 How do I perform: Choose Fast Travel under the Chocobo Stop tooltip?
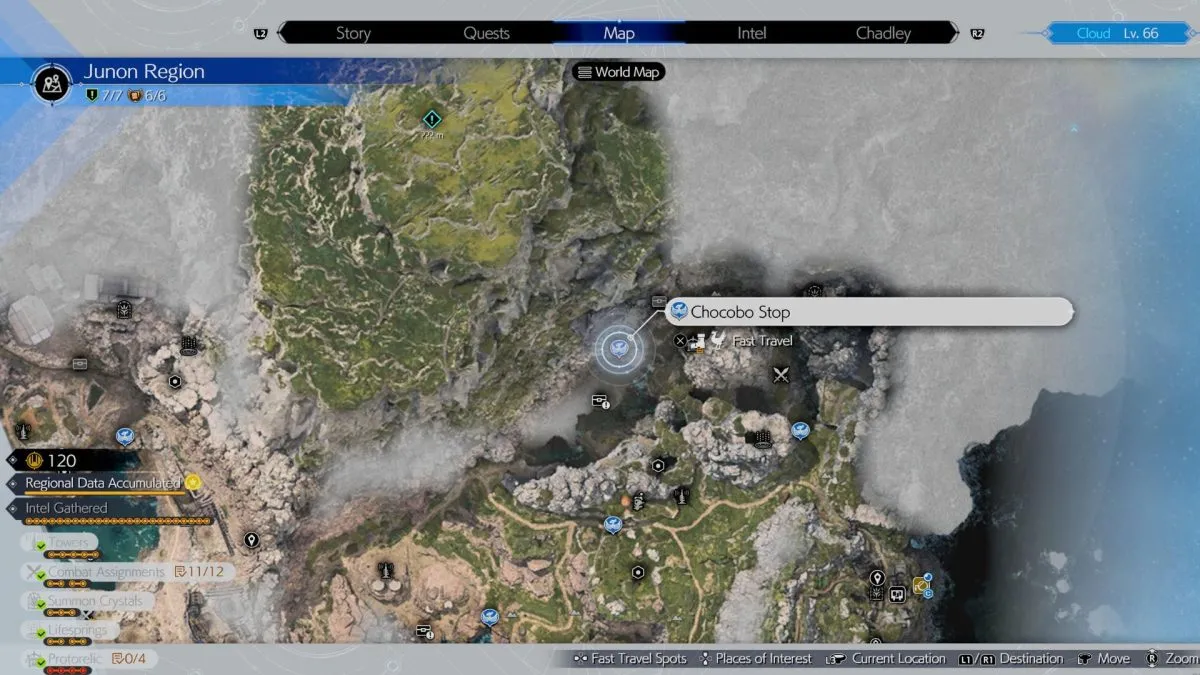click(762, 341)
